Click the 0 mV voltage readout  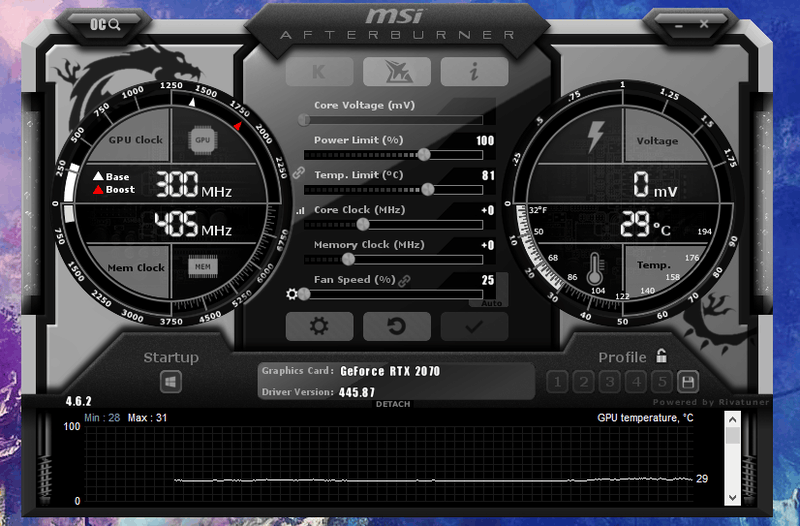(655, 185)
